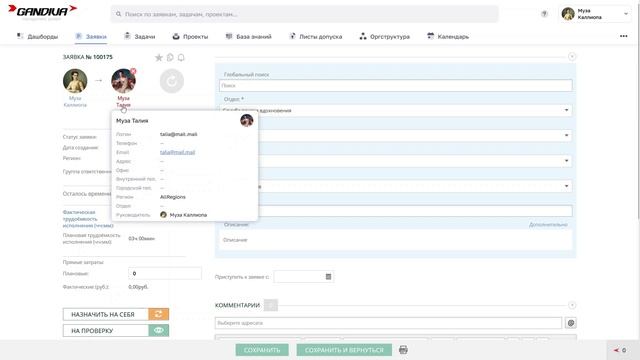Open the Листы допуска tab
Viewport: 640px width, 360px height.
point(316,36)
